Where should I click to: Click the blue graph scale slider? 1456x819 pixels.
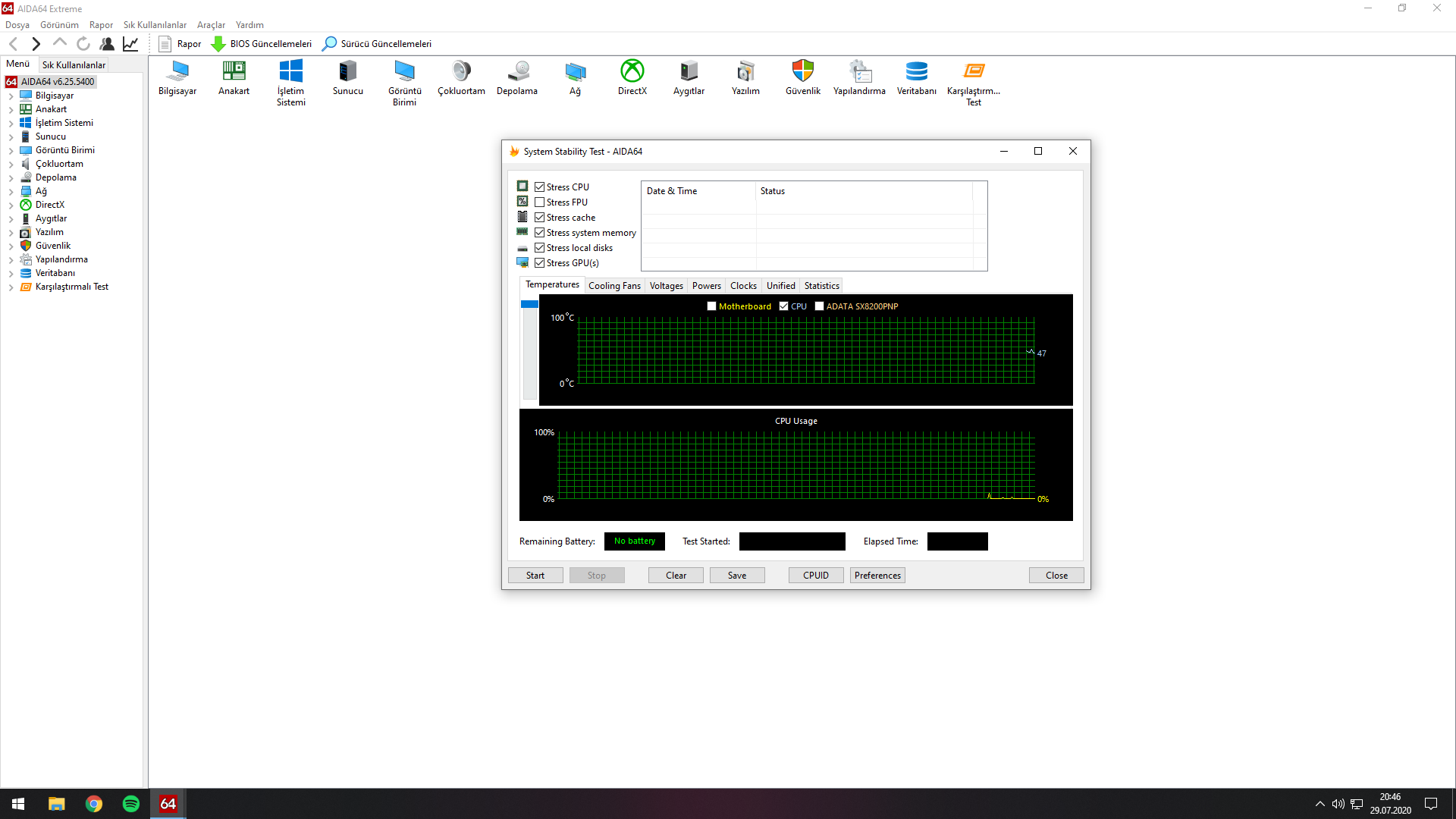point(529,304)
